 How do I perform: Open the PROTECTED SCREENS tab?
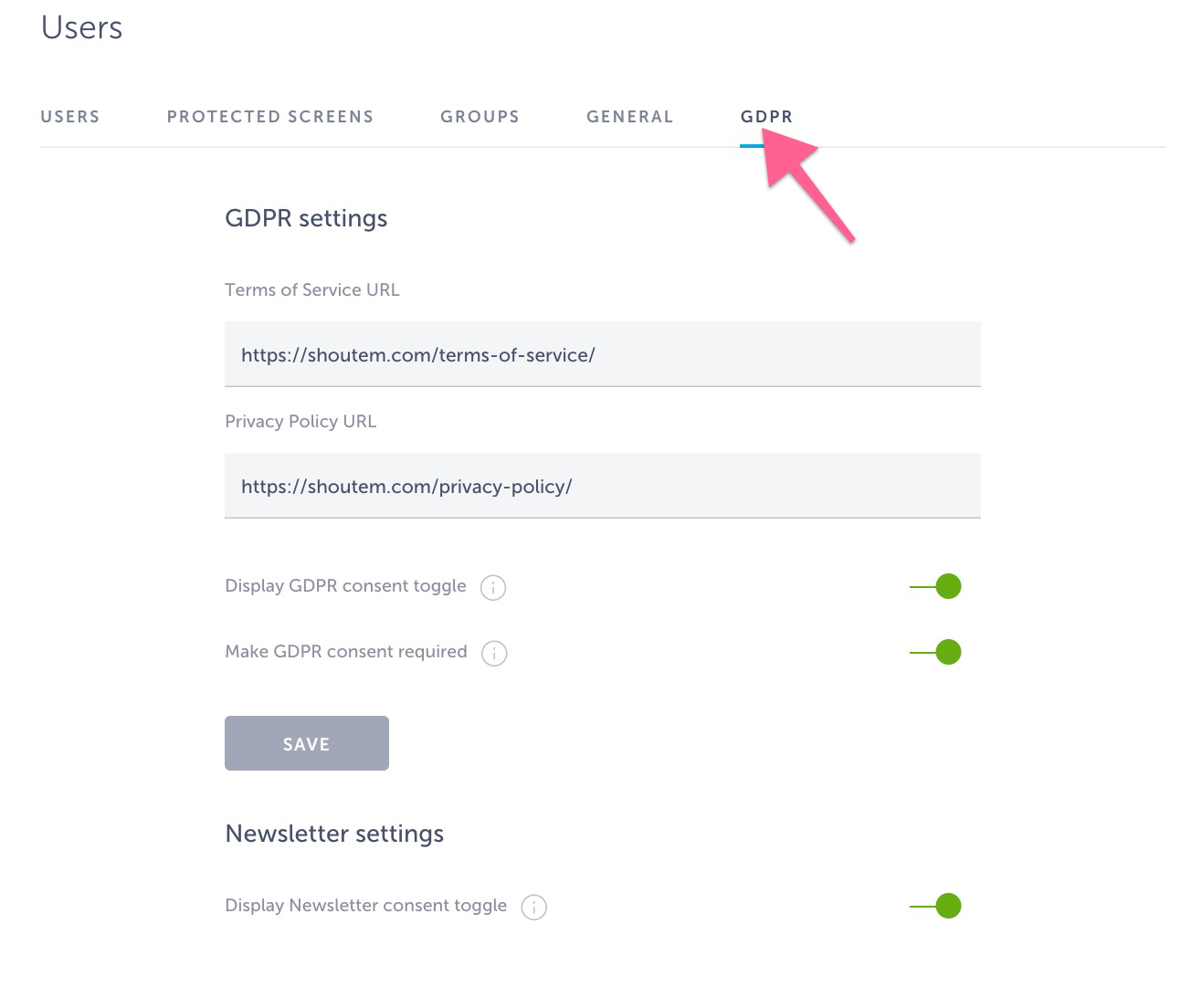pyautogui.click(x=269, y=116)
